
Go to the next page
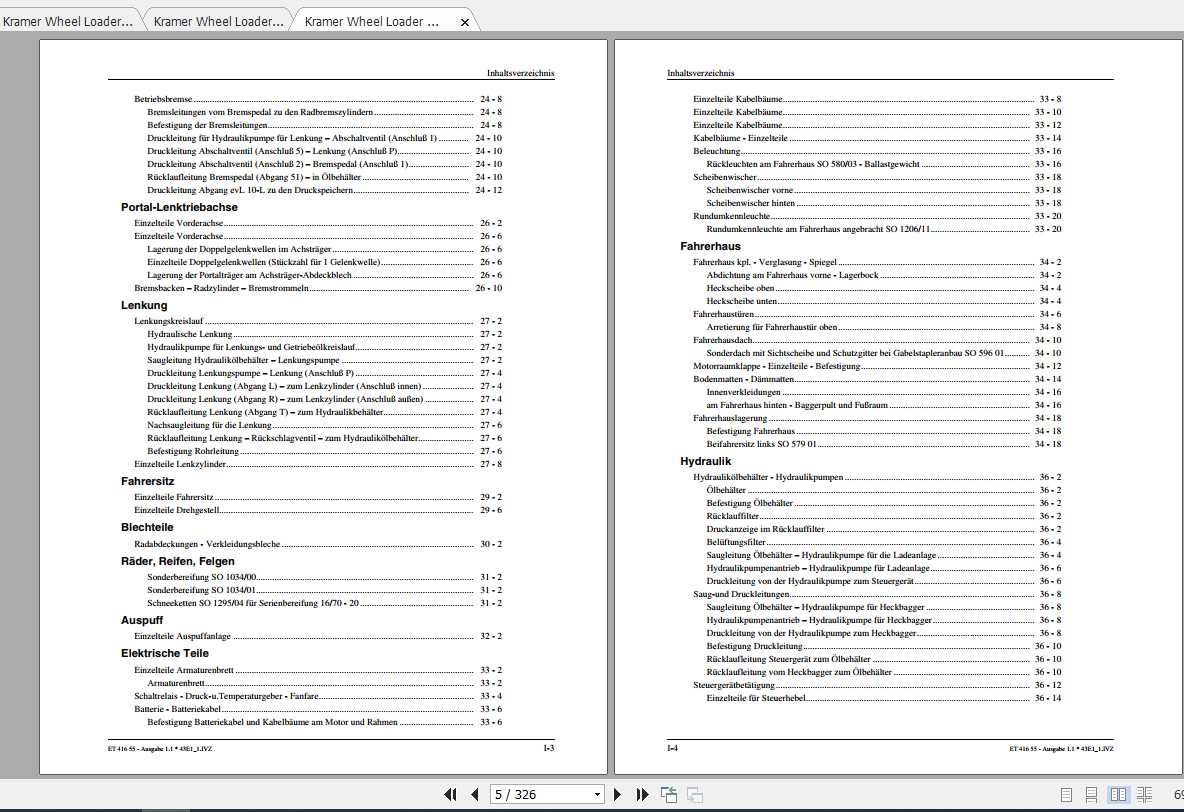(617, 794)
